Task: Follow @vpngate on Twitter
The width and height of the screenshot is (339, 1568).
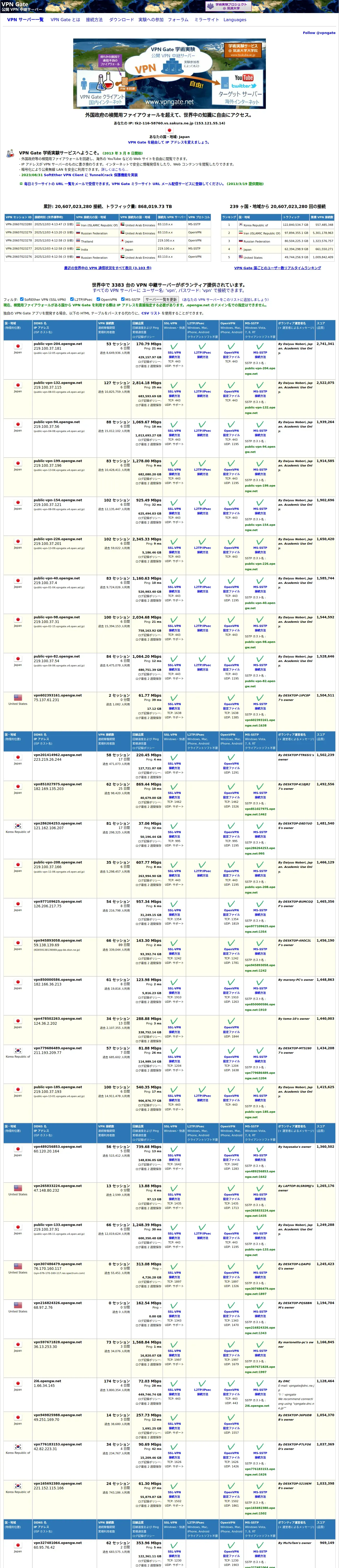Action: [x=319, y=33]
